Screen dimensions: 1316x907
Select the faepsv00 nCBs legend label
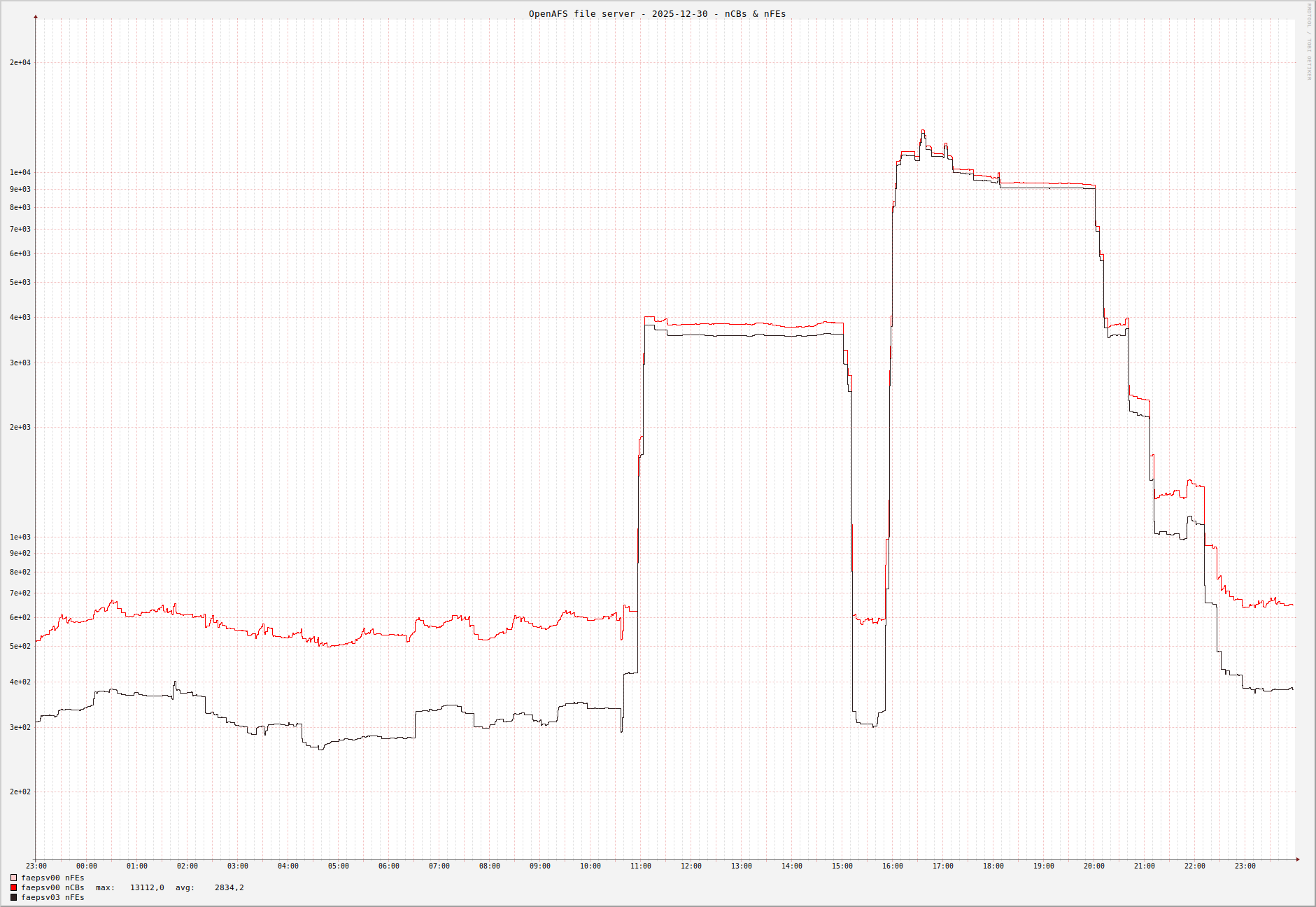[52, 887]
